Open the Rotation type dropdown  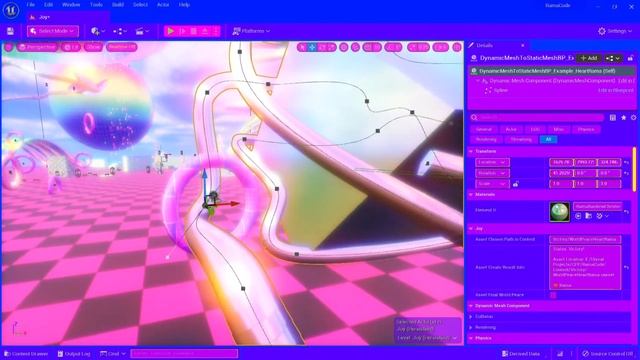(x=492, y=173)
